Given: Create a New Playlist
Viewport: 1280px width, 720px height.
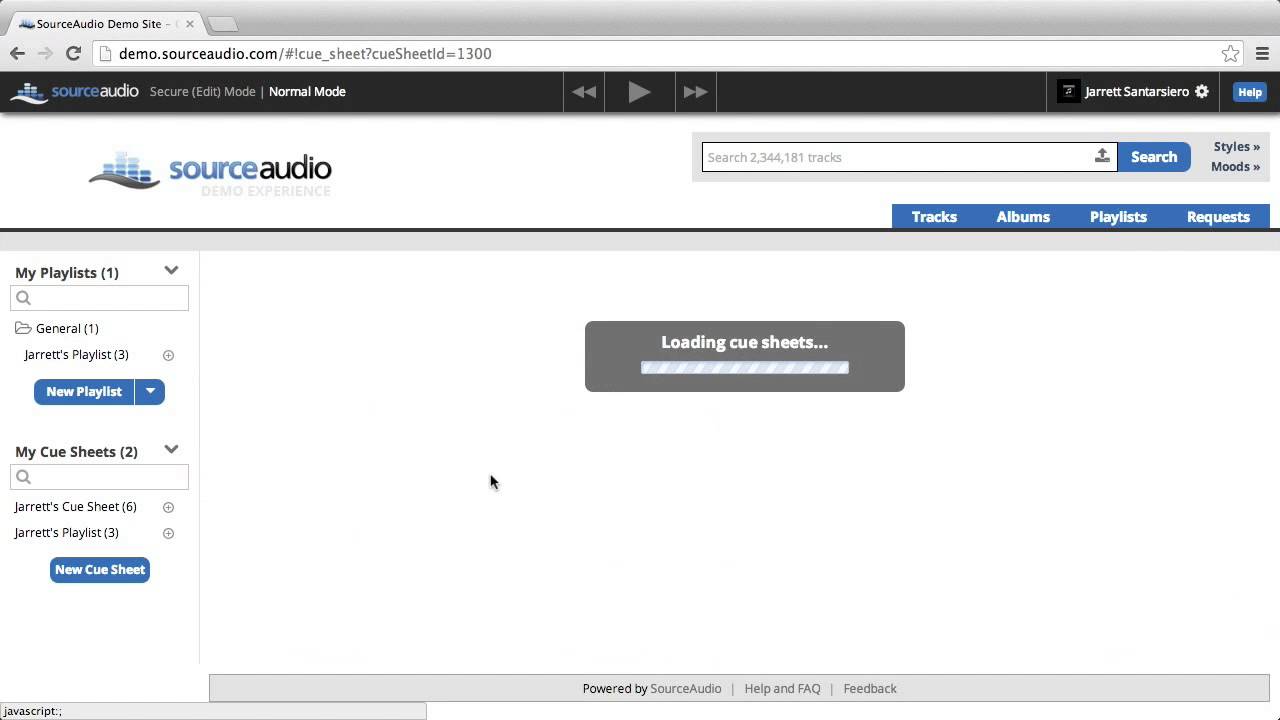Looking at the screenshot, I should point(84,391).
